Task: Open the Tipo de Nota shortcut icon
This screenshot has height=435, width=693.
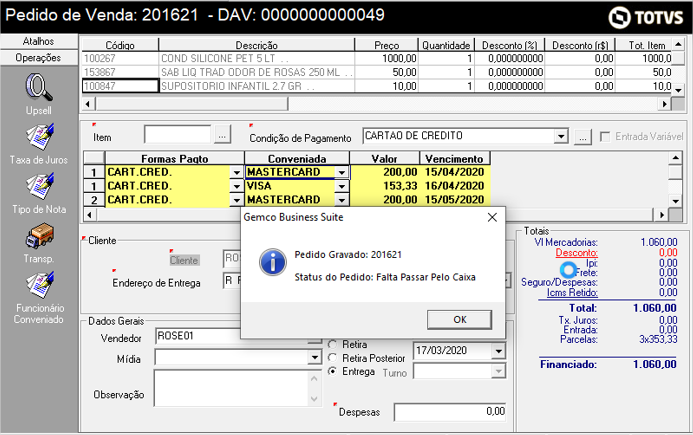Action: [x=40, y=186]
